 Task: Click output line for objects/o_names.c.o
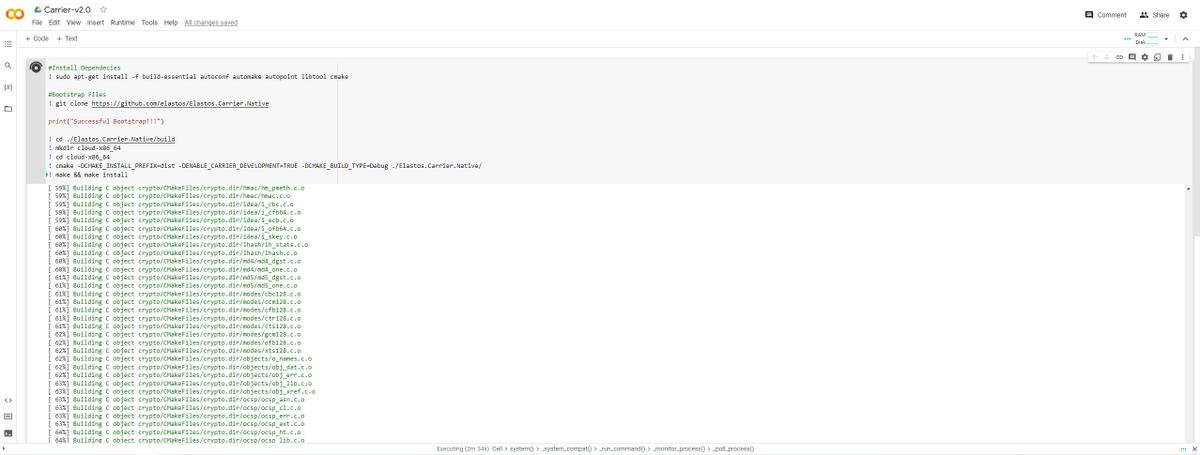point(180,358)
